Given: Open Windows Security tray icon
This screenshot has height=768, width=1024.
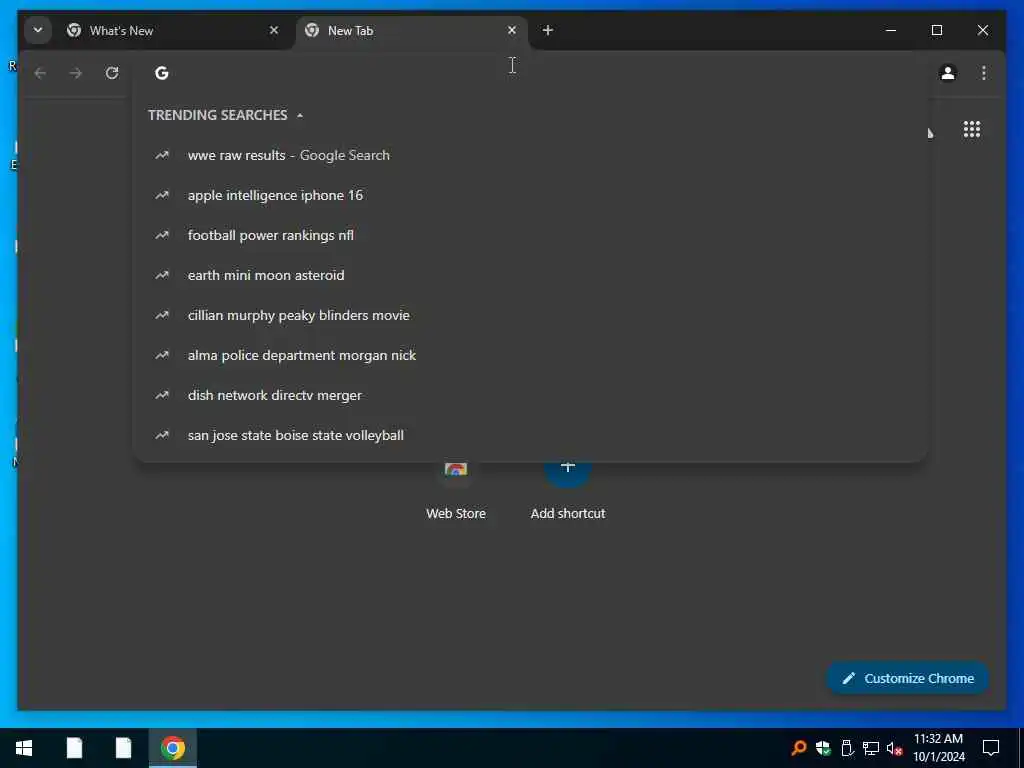Looking at the screenshot, I should (823, 748).
